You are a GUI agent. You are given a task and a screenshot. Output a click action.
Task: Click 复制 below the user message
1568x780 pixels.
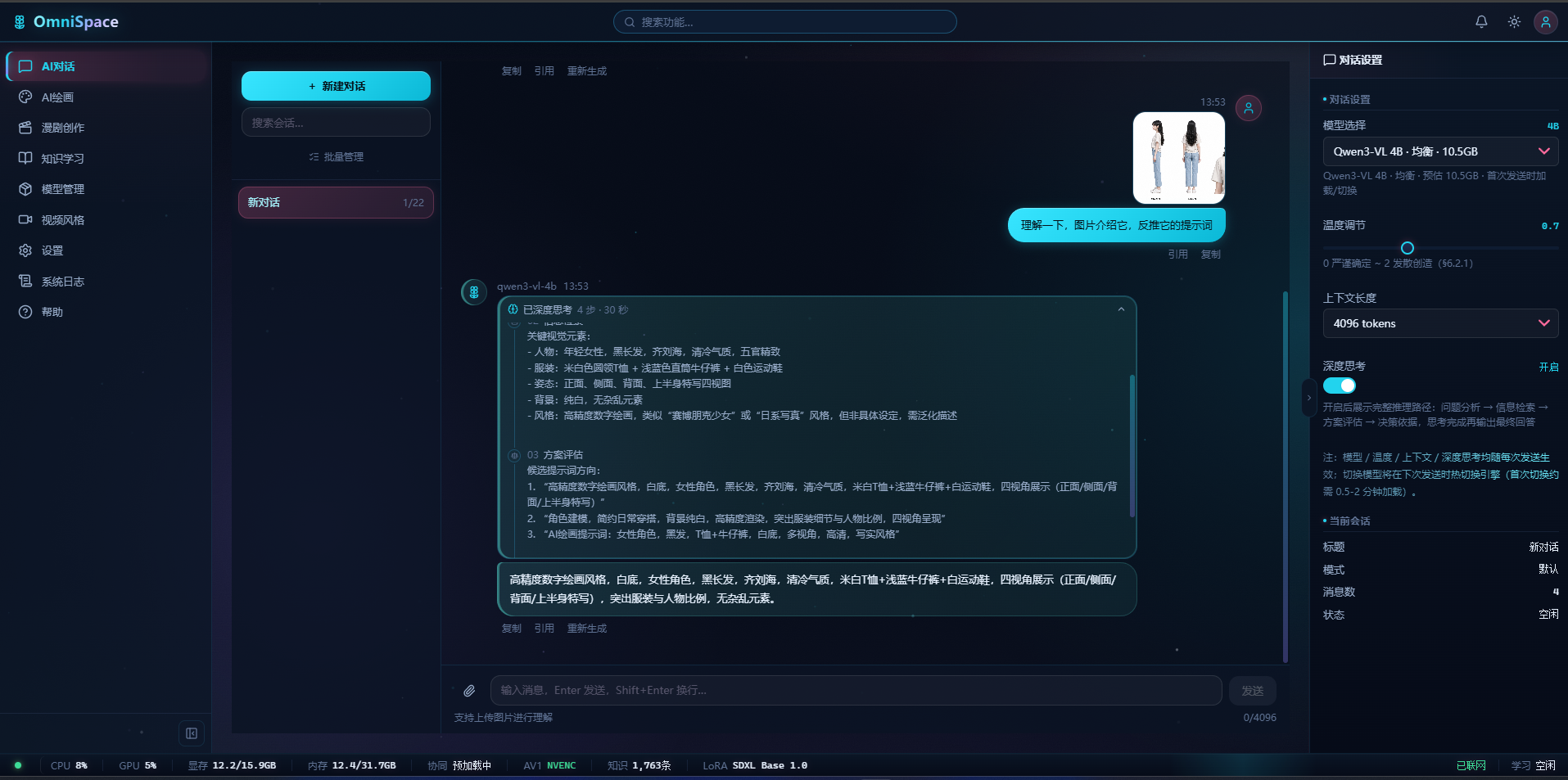1211,255
